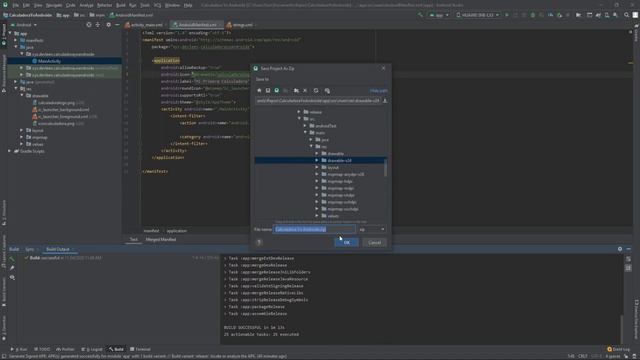Image resolution: width=640 pixels, height=360 pixels.
Task: Switch to Sync tab in Build panel
Action: (x=29, y=249)
